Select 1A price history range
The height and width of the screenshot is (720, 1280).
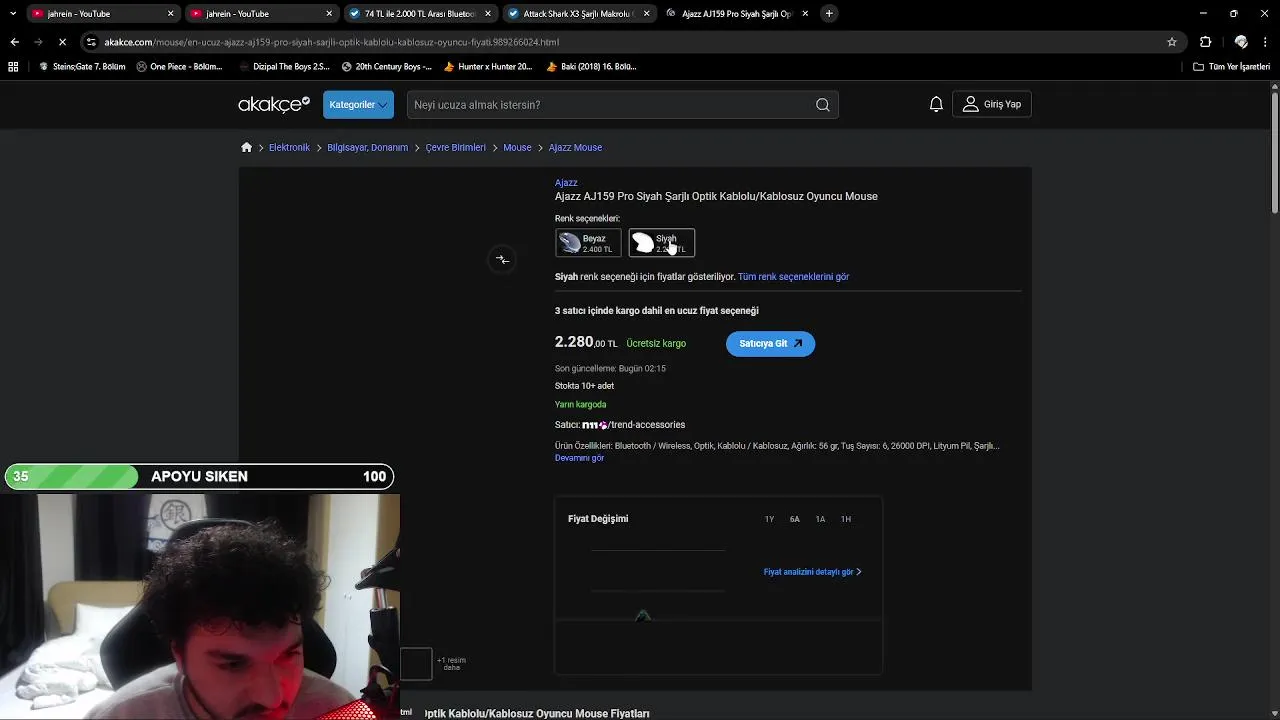pyautogui.click(x=820, y=519)
